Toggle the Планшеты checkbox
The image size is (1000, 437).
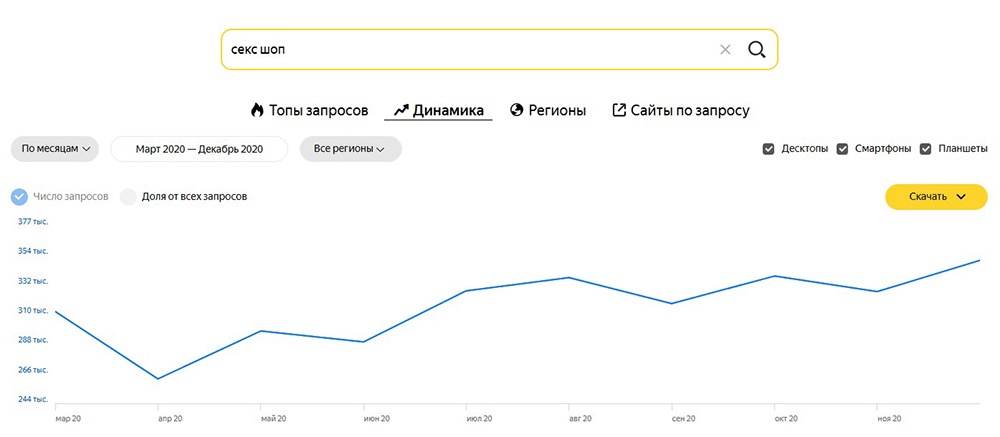click(x=925, y=149)
